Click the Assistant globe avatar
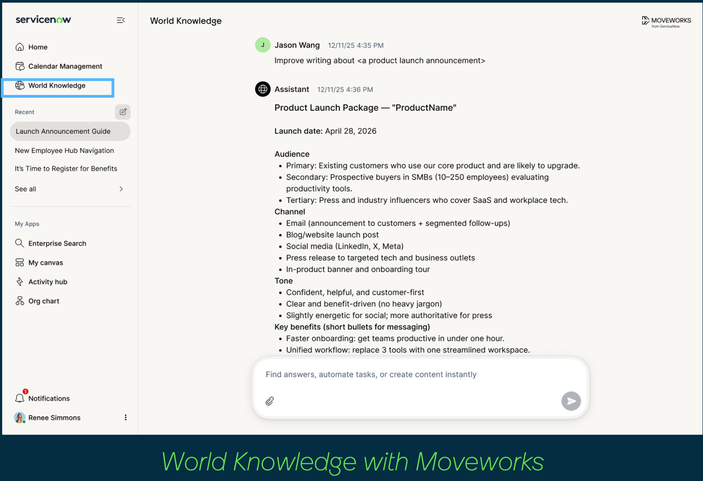703x481 pixels. click(x=263, y=89)
